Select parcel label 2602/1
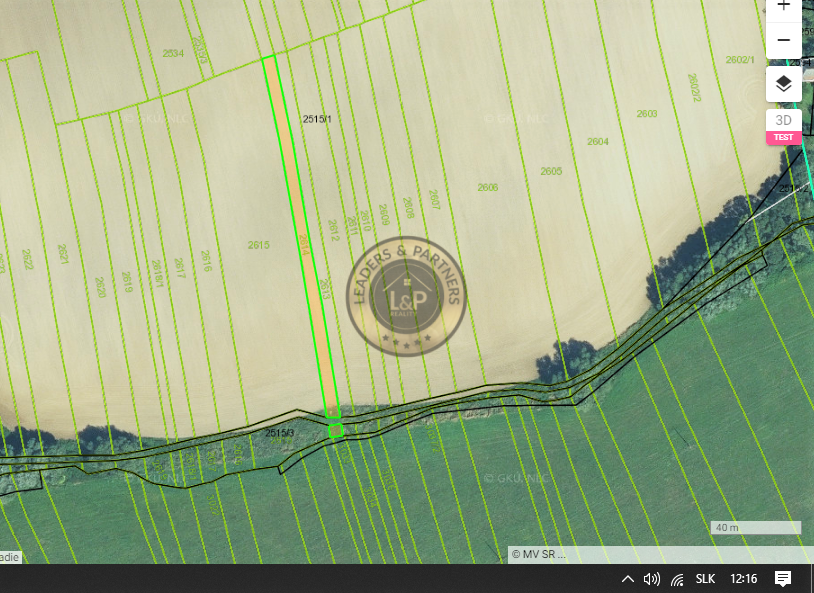This screenshot has height=593, width=814. 740,60
